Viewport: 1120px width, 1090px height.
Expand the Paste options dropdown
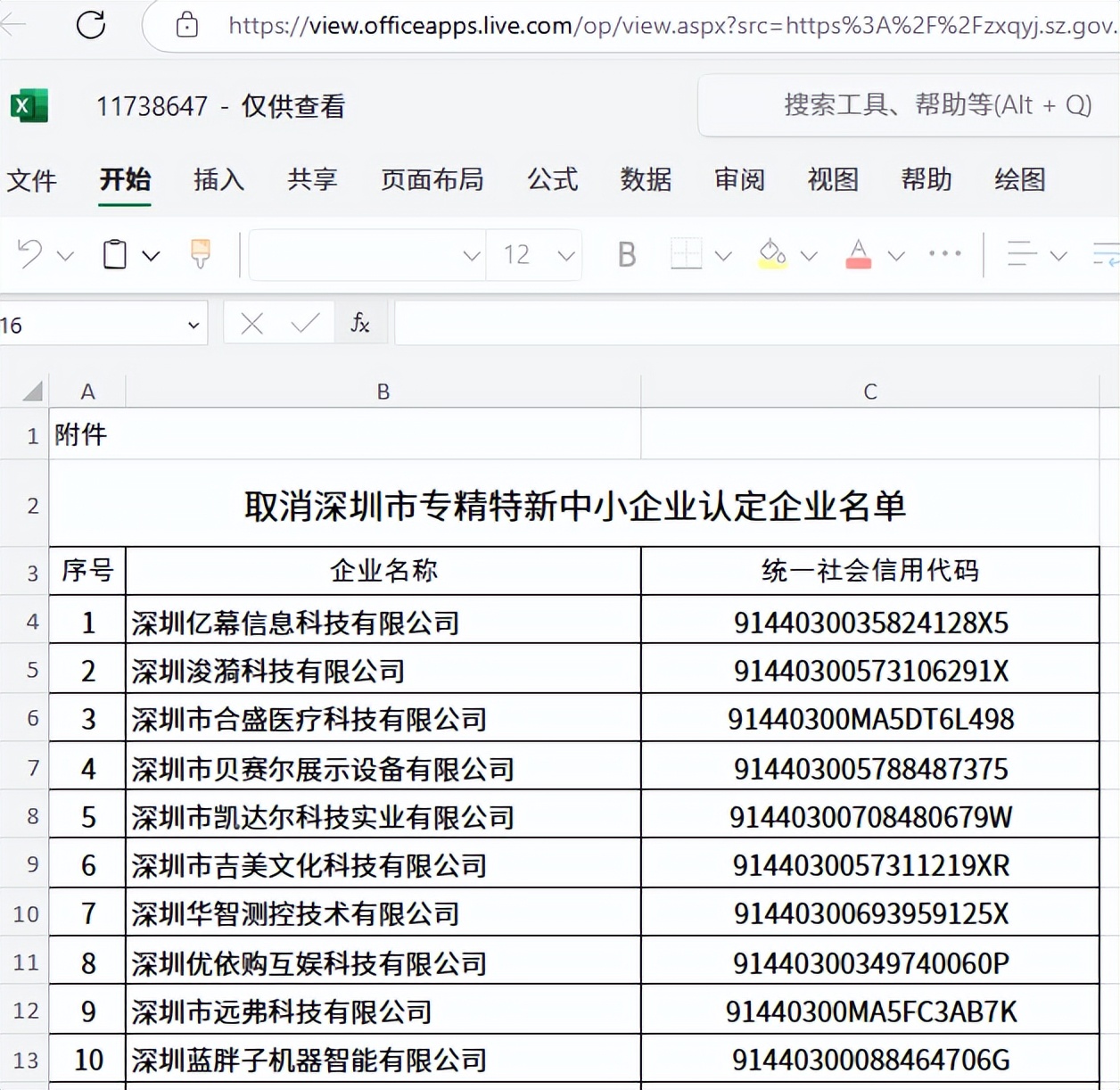[x=151, y=256]
